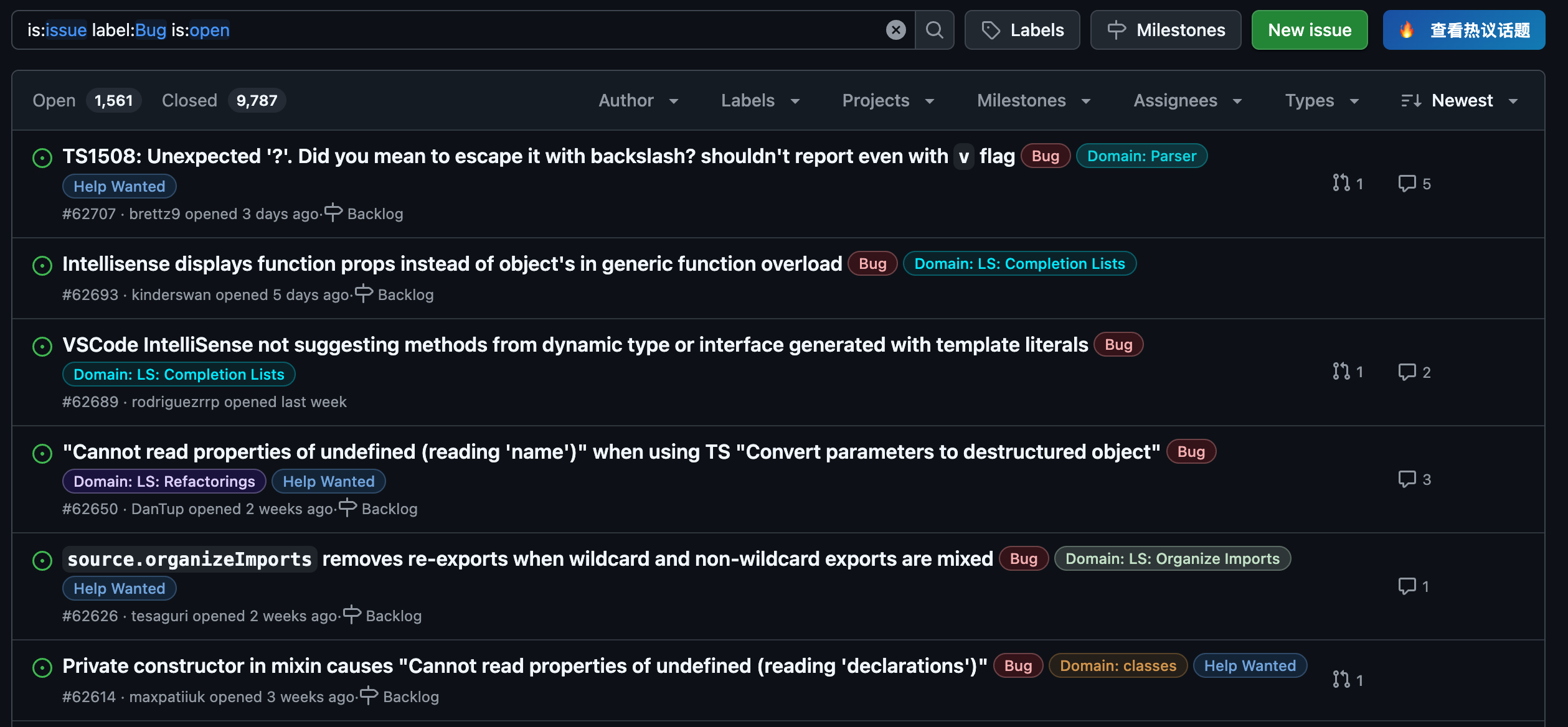The image size is (1568, 727).
Task: Click the green New issue button
Action: pyautogui.click(x=1309, y=30)
